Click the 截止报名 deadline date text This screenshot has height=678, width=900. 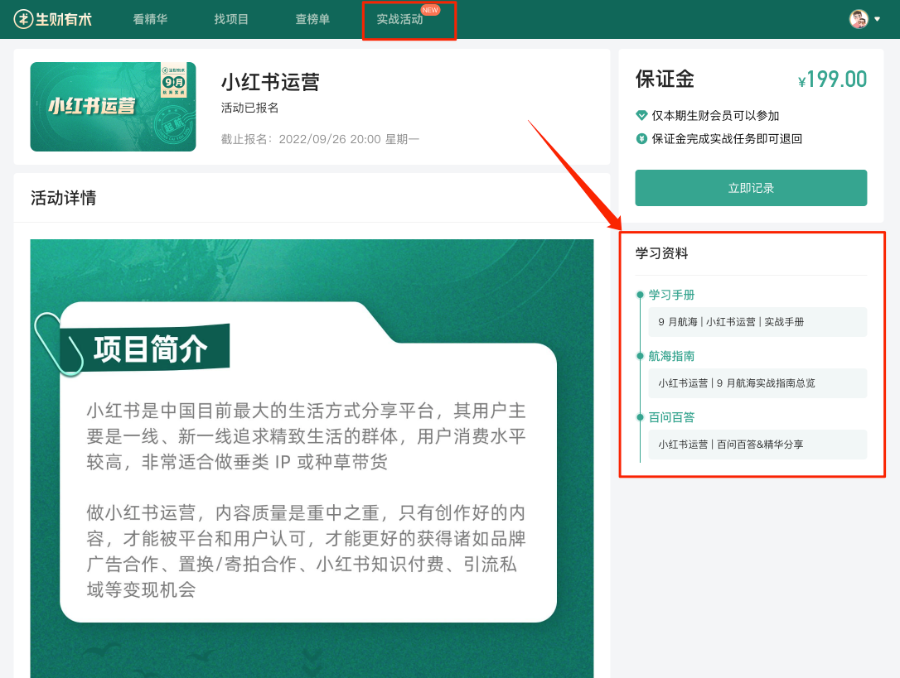pos(320,139)
